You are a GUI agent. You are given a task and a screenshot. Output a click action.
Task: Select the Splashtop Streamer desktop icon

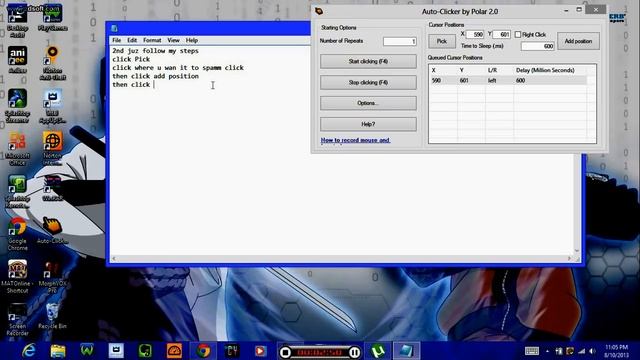17,106
